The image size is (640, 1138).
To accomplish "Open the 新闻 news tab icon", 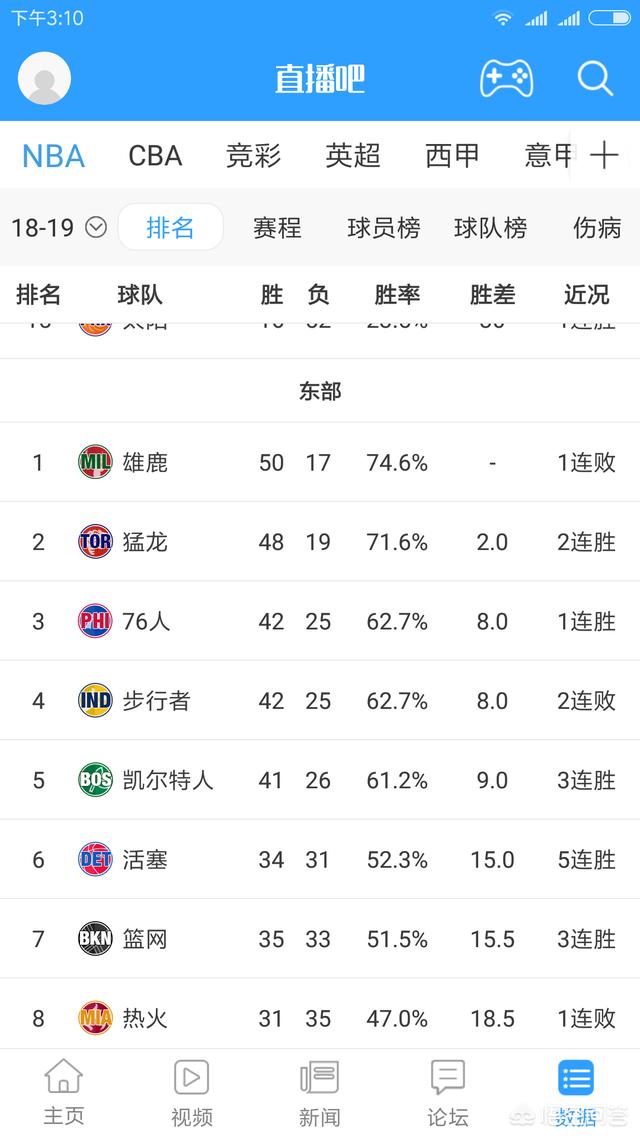I will coord(319,1077).
